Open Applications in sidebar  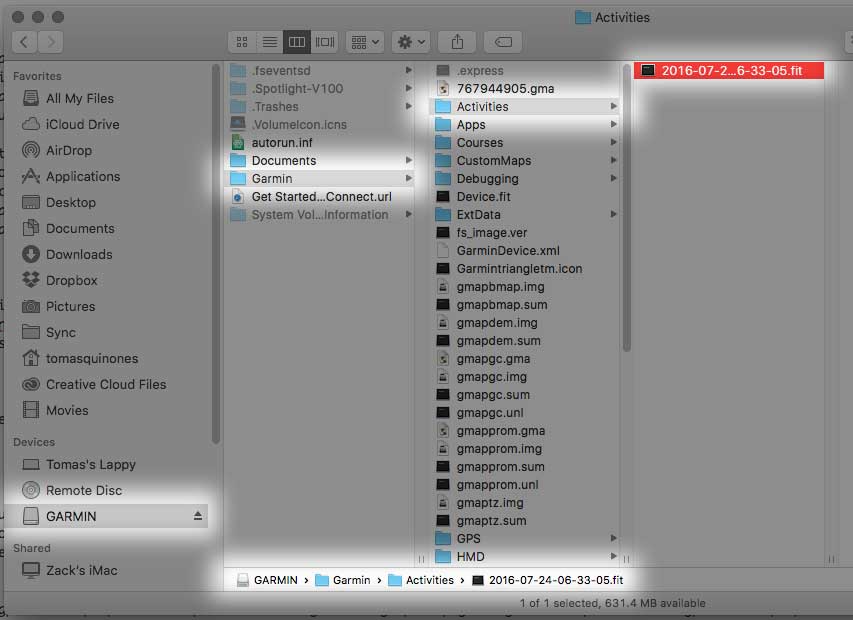[x=71, y=177]
